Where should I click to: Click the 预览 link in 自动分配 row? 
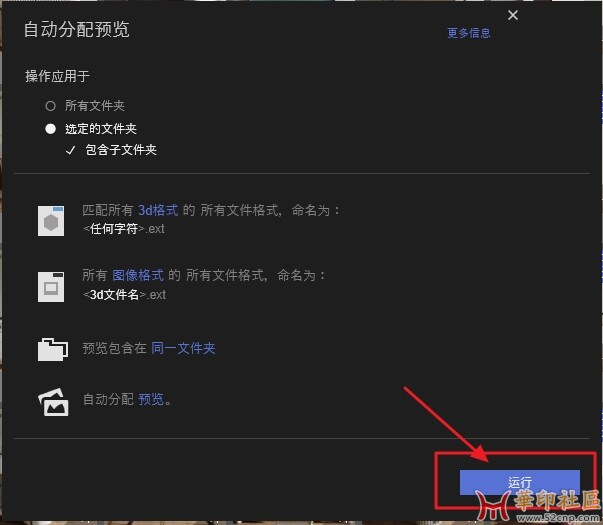click(x=151, y=399)
